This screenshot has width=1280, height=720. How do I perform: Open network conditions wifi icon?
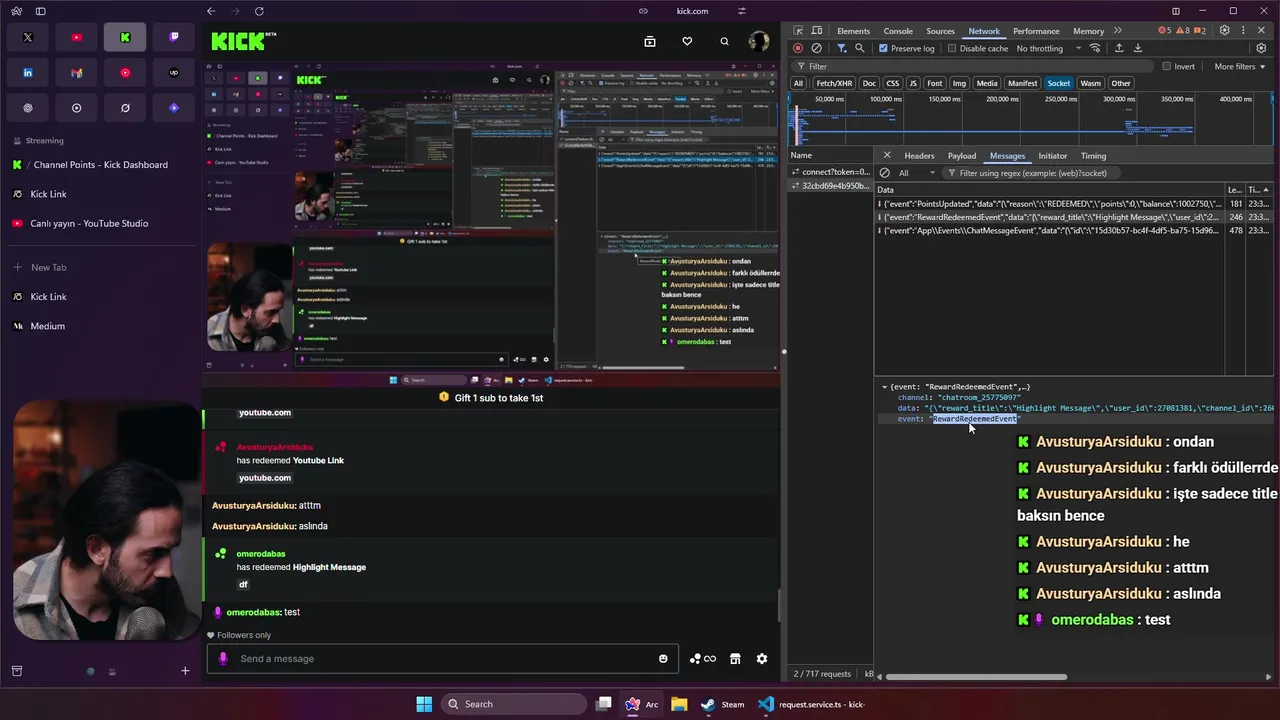tap(1096, 48)
